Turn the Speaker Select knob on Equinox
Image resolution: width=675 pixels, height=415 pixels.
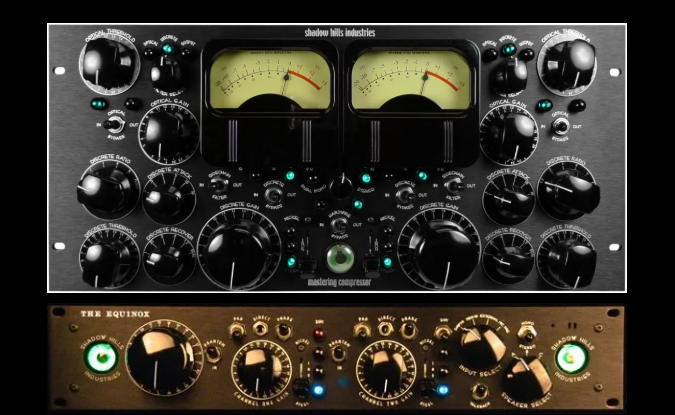(526, 379)
